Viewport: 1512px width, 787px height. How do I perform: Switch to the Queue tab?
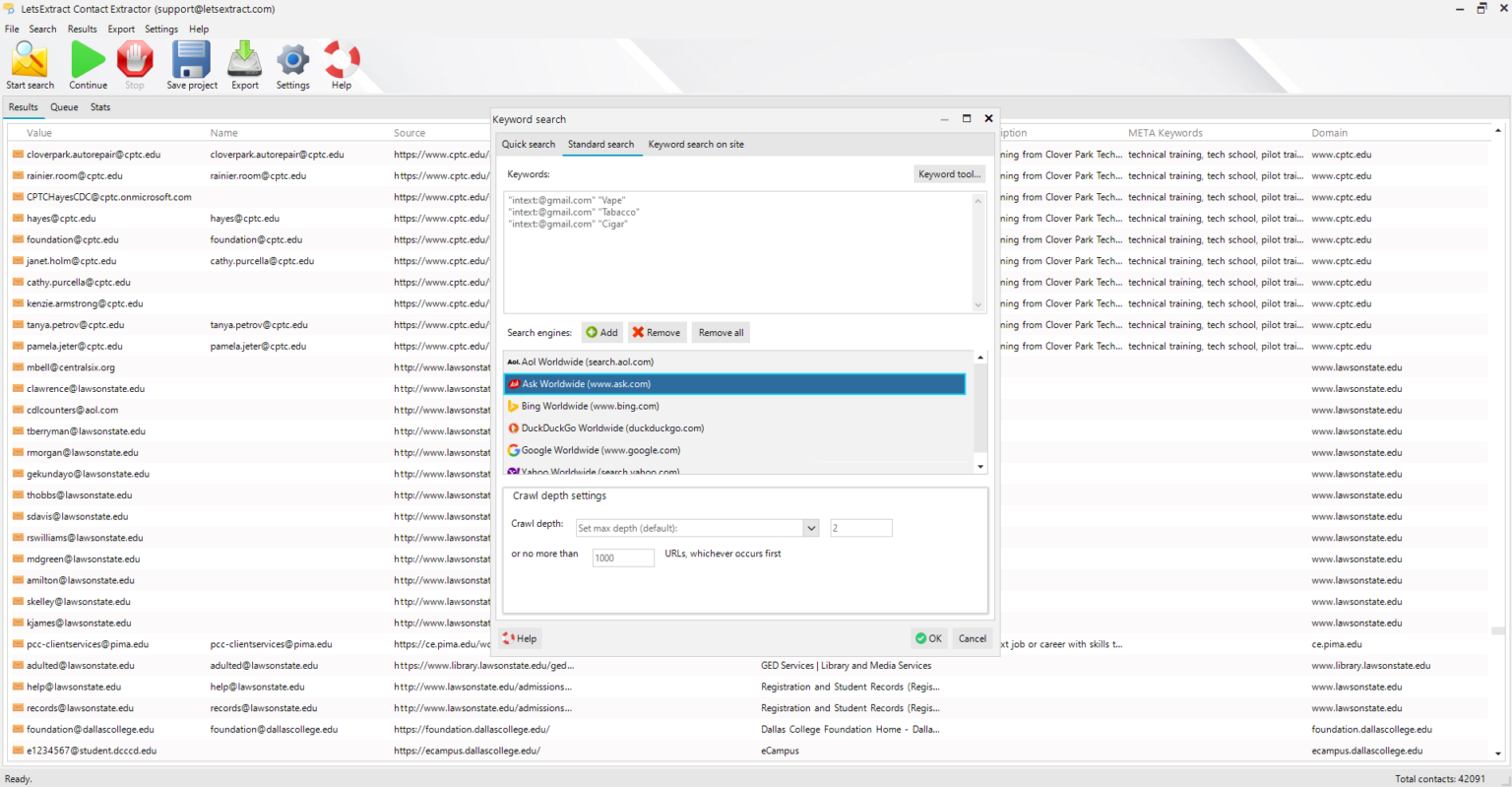(x=63, y=106)
